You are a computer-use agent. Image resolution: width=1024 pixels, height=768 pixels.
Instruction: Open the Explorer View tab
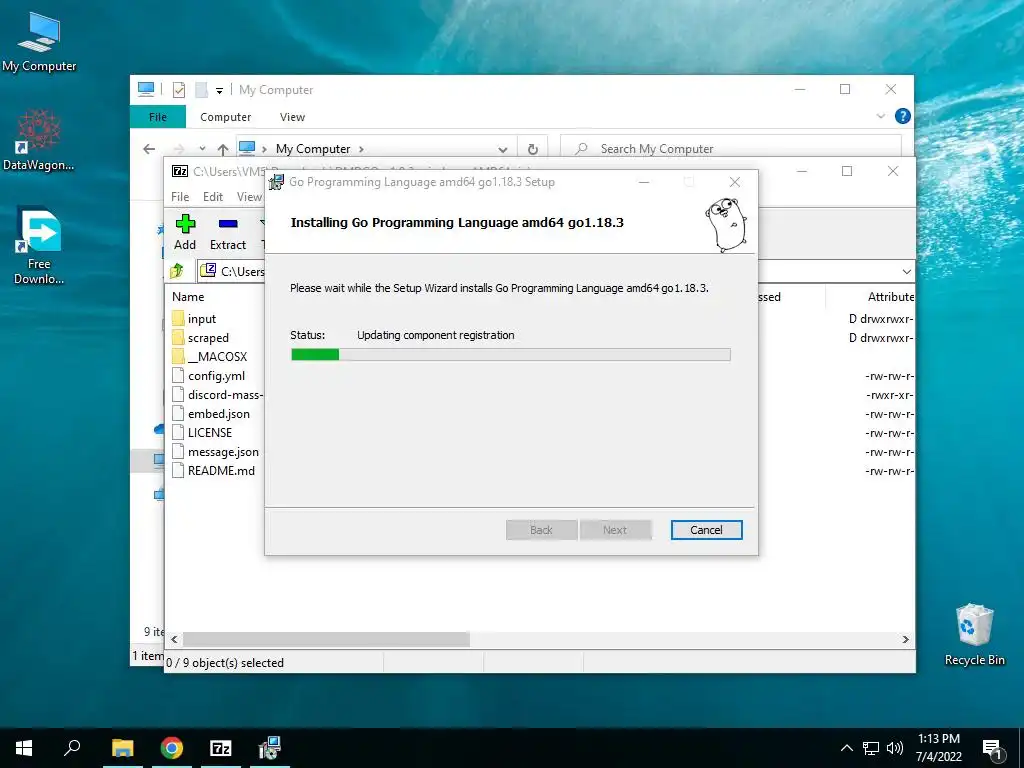pos(292,117)
